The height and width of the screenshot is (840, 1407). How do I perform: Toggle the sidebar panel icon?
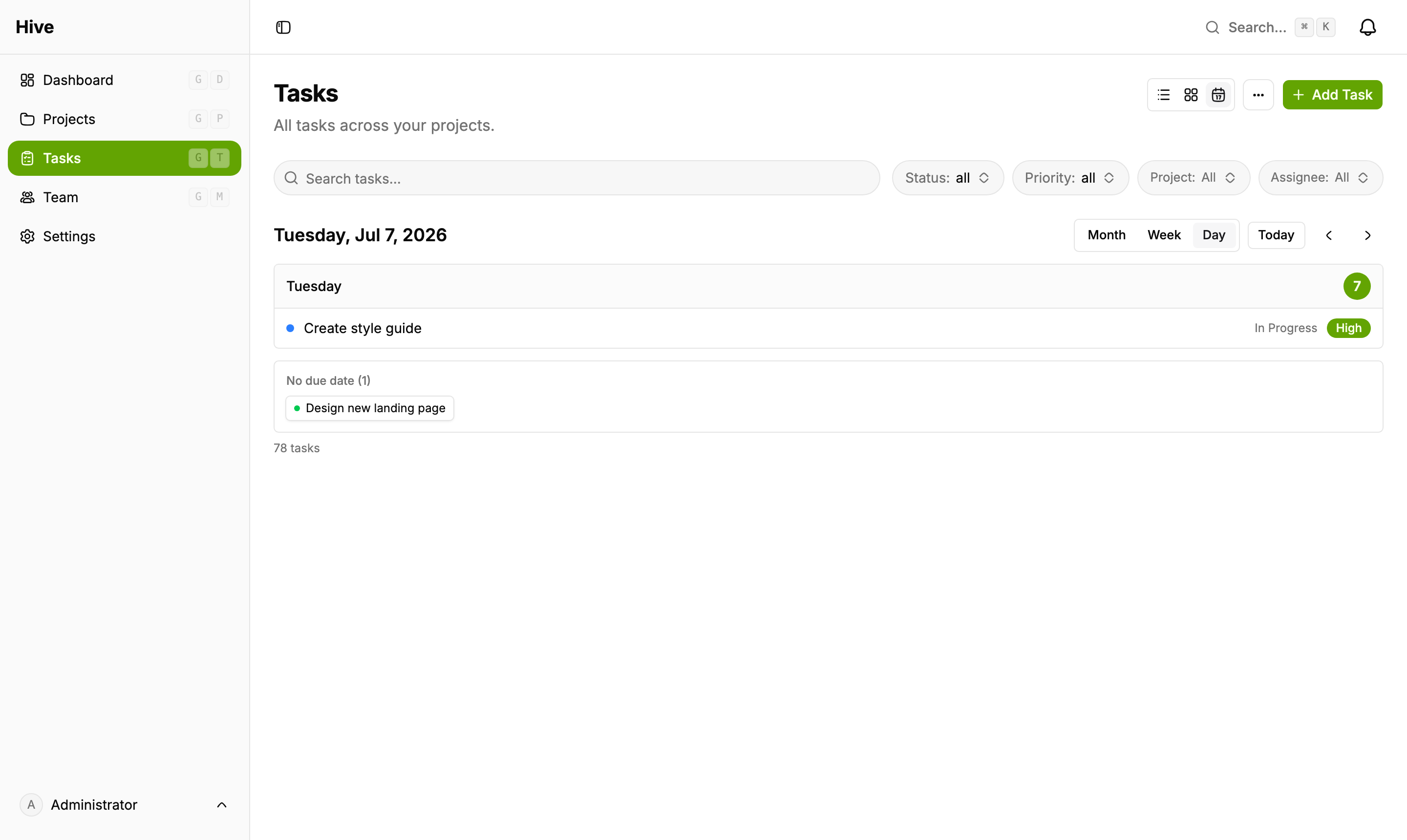[x=283, y=27]
